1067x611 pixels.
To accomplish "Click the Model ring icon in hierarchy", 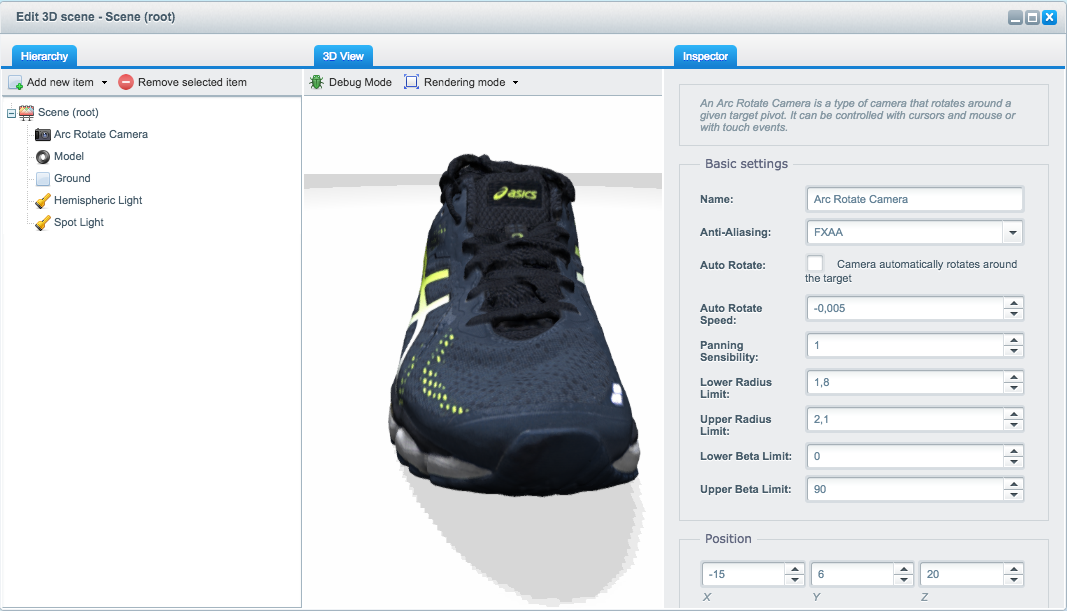I will [43, 156].
